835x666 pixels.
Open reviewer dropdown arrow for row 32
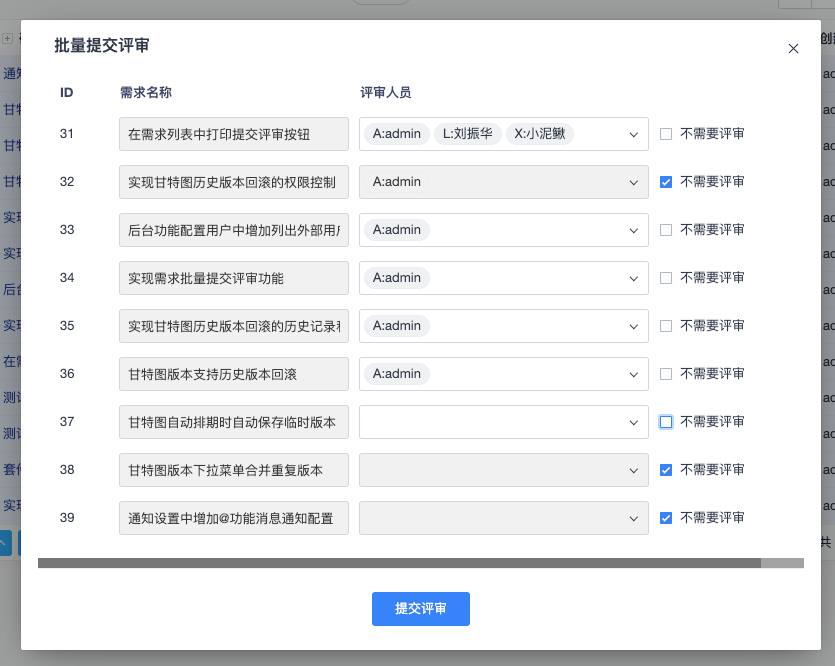(x=634, y=183)
